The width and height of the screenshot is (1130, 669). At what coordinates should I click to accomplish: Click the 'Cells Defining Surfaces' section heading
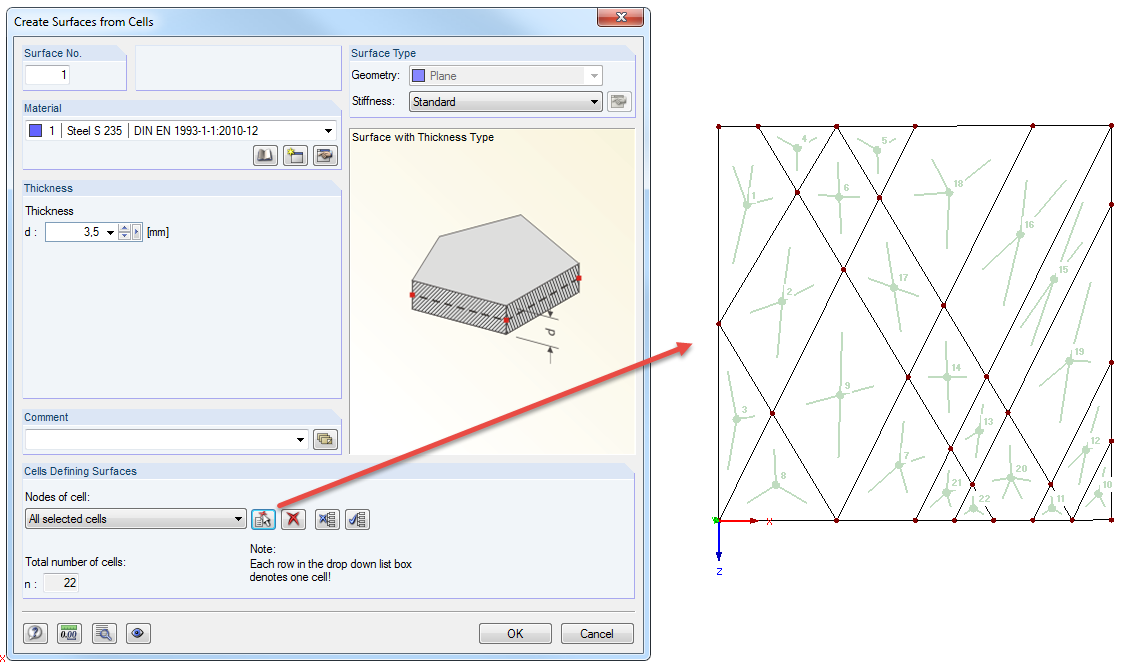click(x=80, y=471)
